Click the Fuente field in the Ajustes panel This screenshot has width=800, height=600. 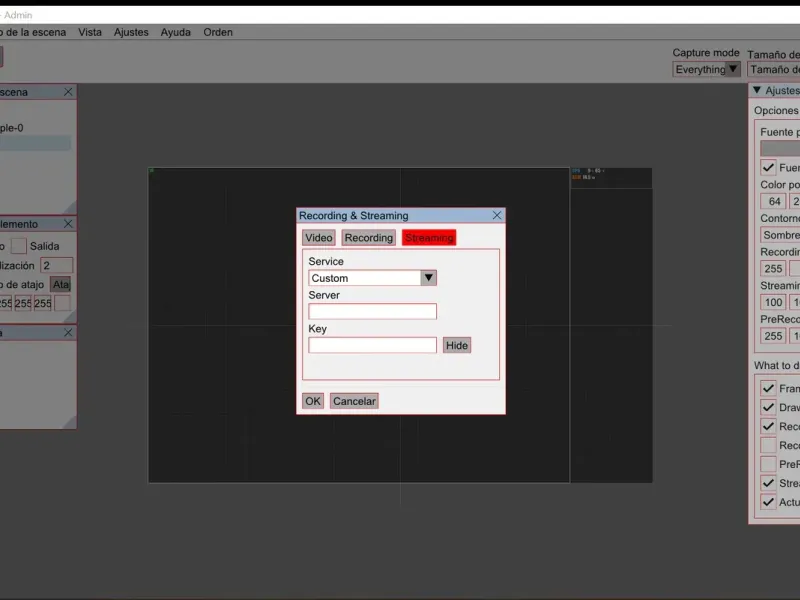(x=780, y=148)
